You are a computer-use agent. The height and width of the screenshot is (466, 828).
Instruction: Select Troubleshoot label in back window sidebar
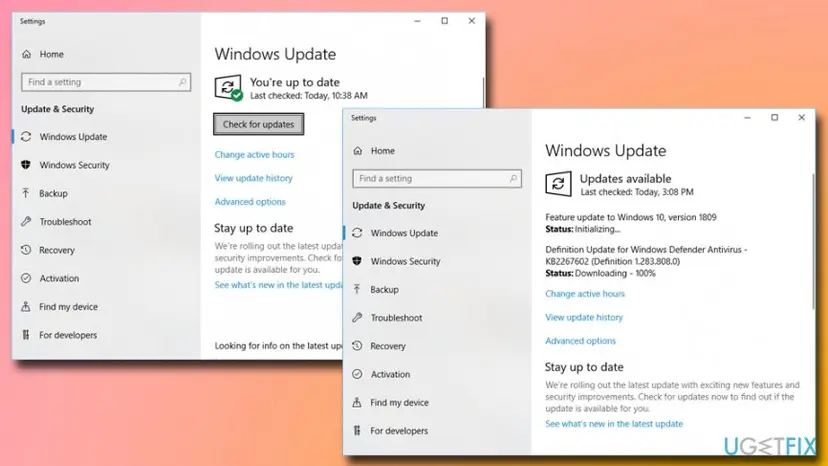(x=65, y=222)
